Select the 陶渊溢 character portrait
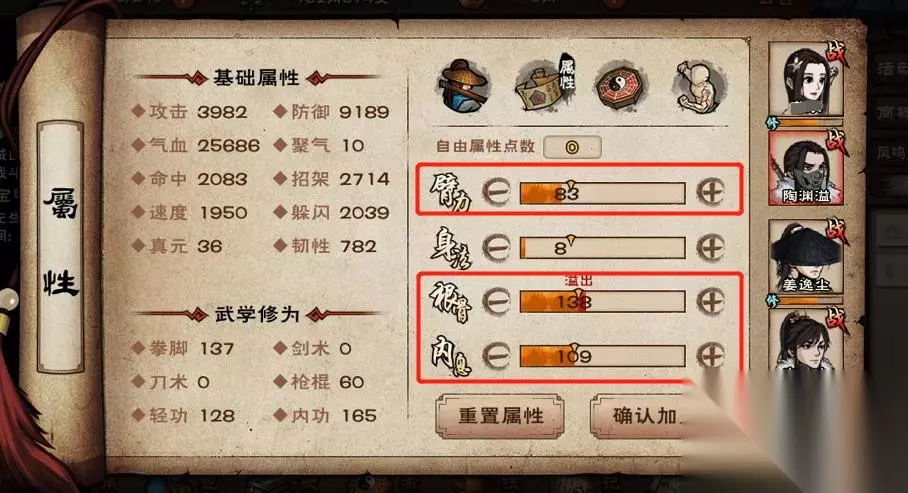The height and width of the screenshot is (493, 908). point(806,169)
